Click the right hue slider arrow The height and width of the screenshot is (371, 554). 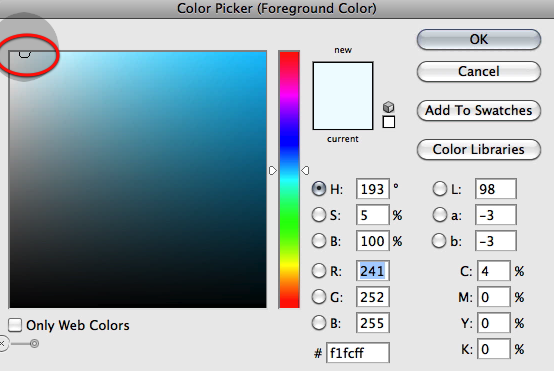click(305, 171)
